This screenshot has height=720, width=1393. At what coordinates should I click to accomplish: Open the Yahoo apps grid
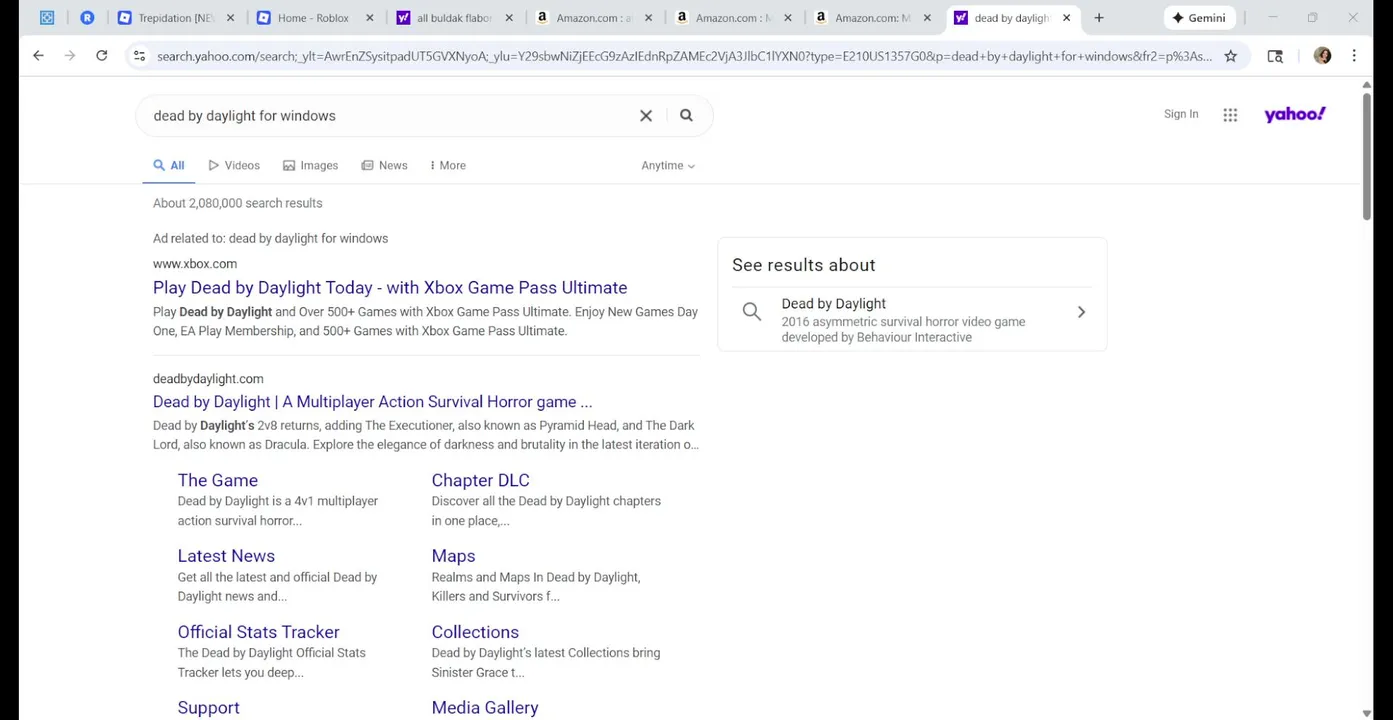(1230, 115)
